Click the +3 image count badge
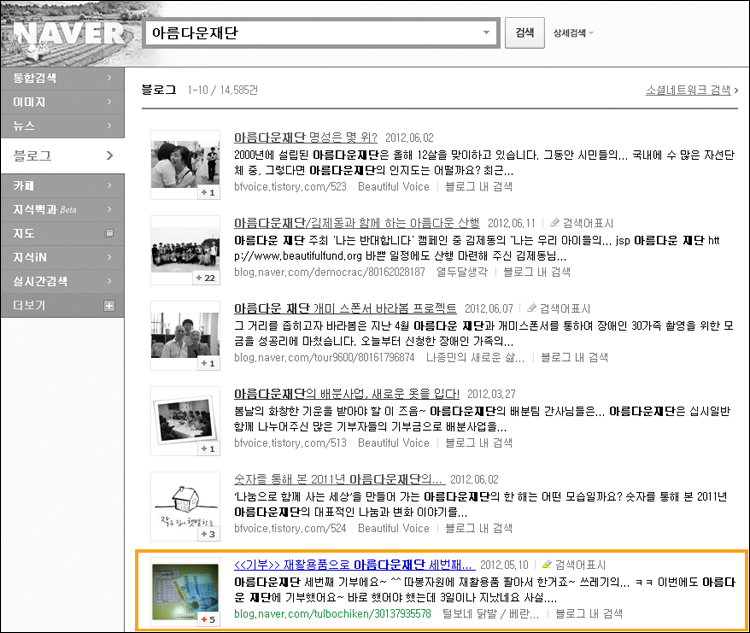The image size is (750, 633). [x=208, y=534]
